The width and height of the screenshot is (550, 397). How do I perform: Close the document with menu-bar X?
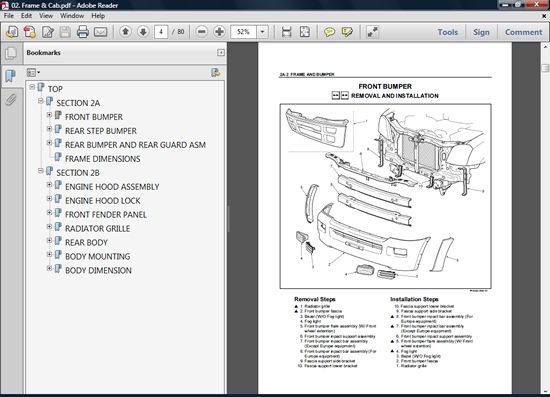[545, 16]
